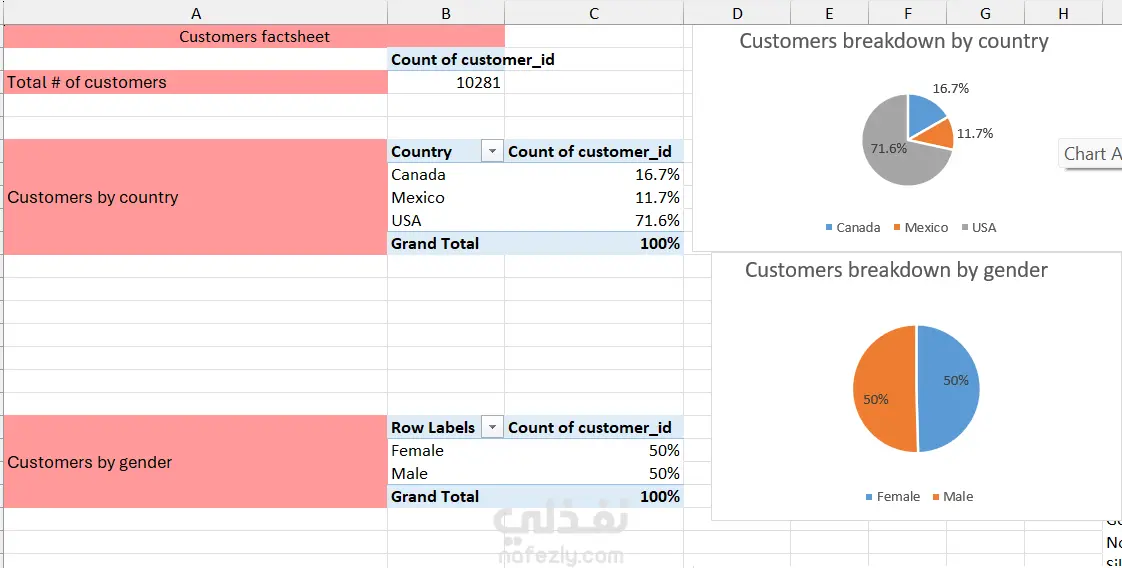This screenshot has height=568, width=1122.
Task: Select column A header
Action: pos(195,13)
